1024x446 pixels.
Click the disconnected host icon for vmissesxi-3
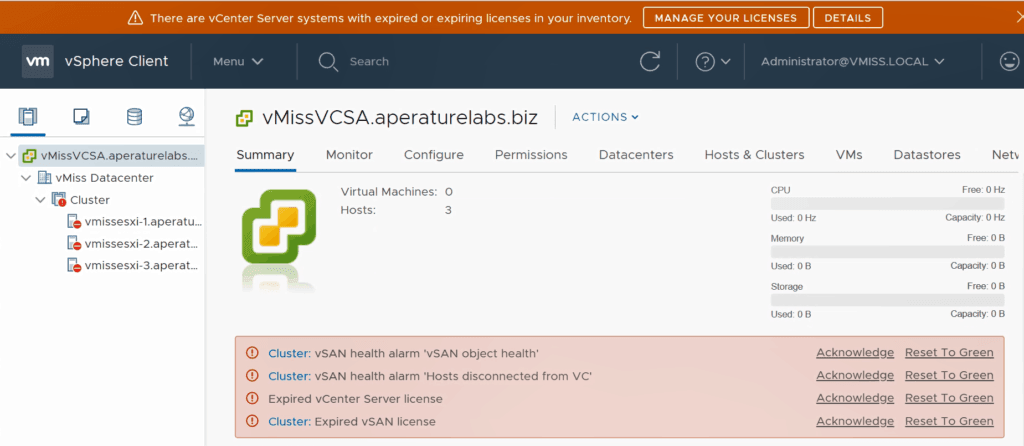tap(74, 266)
